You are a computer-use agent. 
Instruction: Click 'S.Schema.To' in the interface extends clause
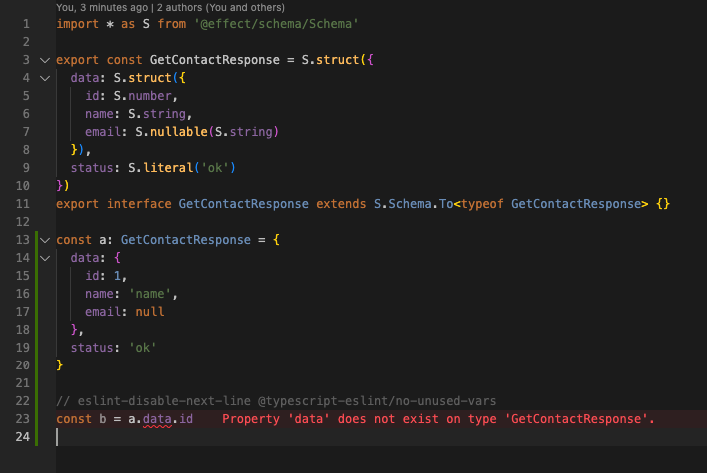click(x=413, y=204)
